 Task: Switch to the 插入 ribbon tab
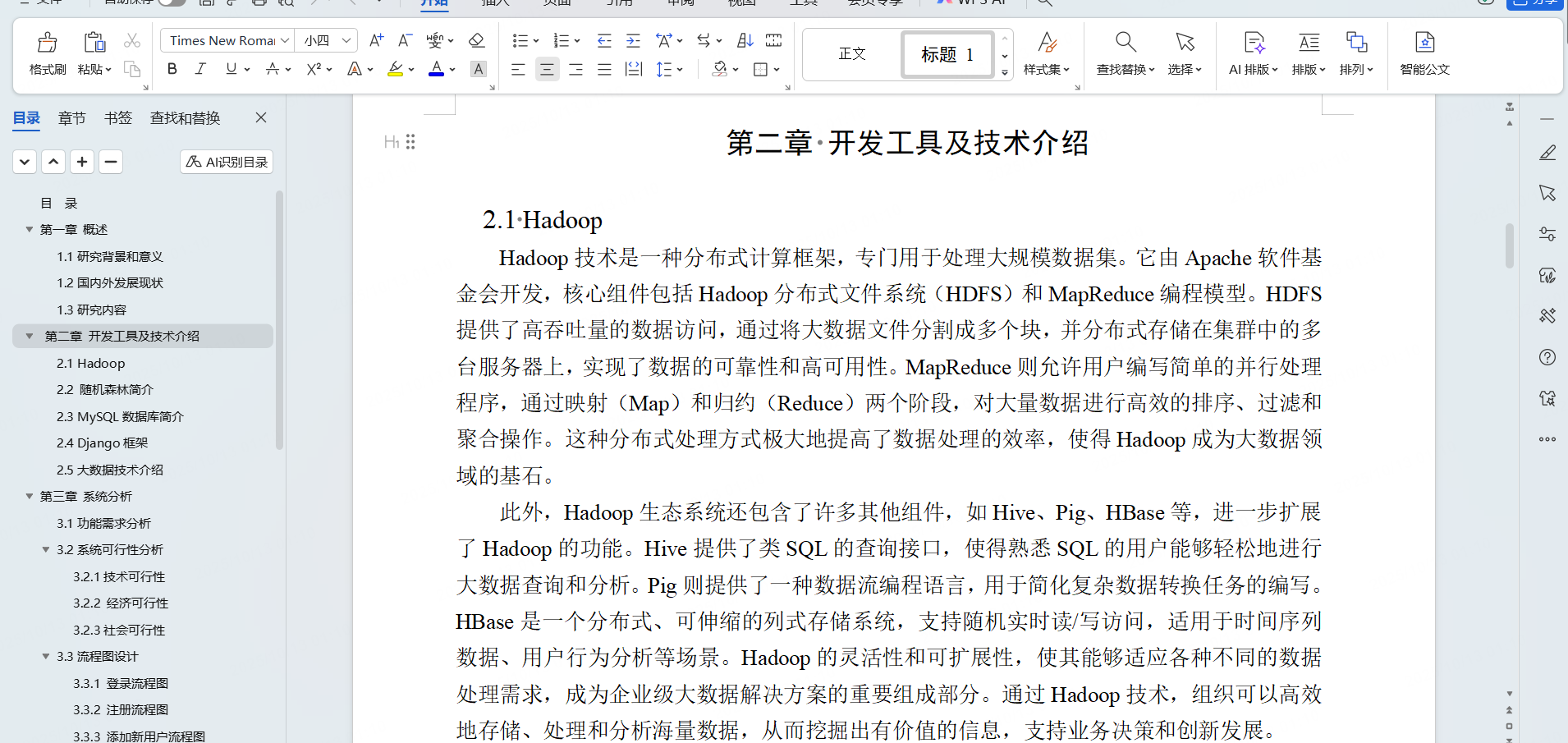494,3
